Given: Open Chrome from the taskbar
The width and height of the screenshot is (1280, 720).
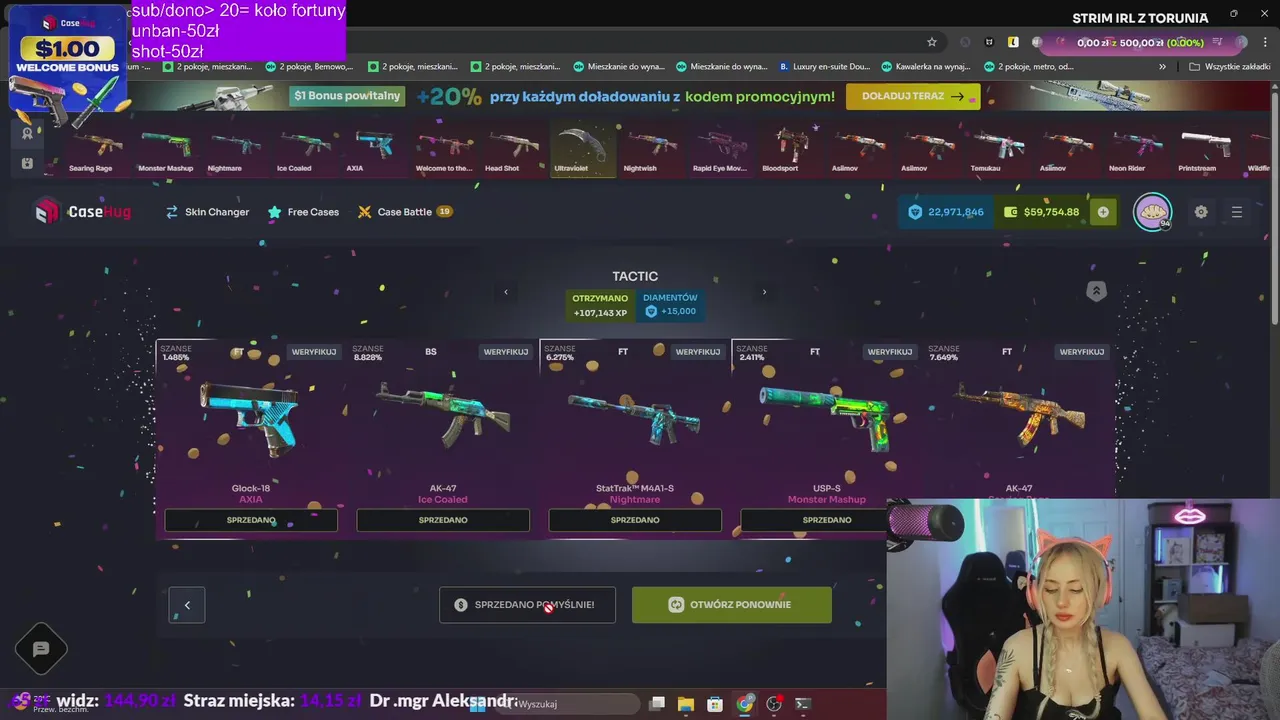Looking at the screenshot, I should pyautogui.click(x=745, y=704).
